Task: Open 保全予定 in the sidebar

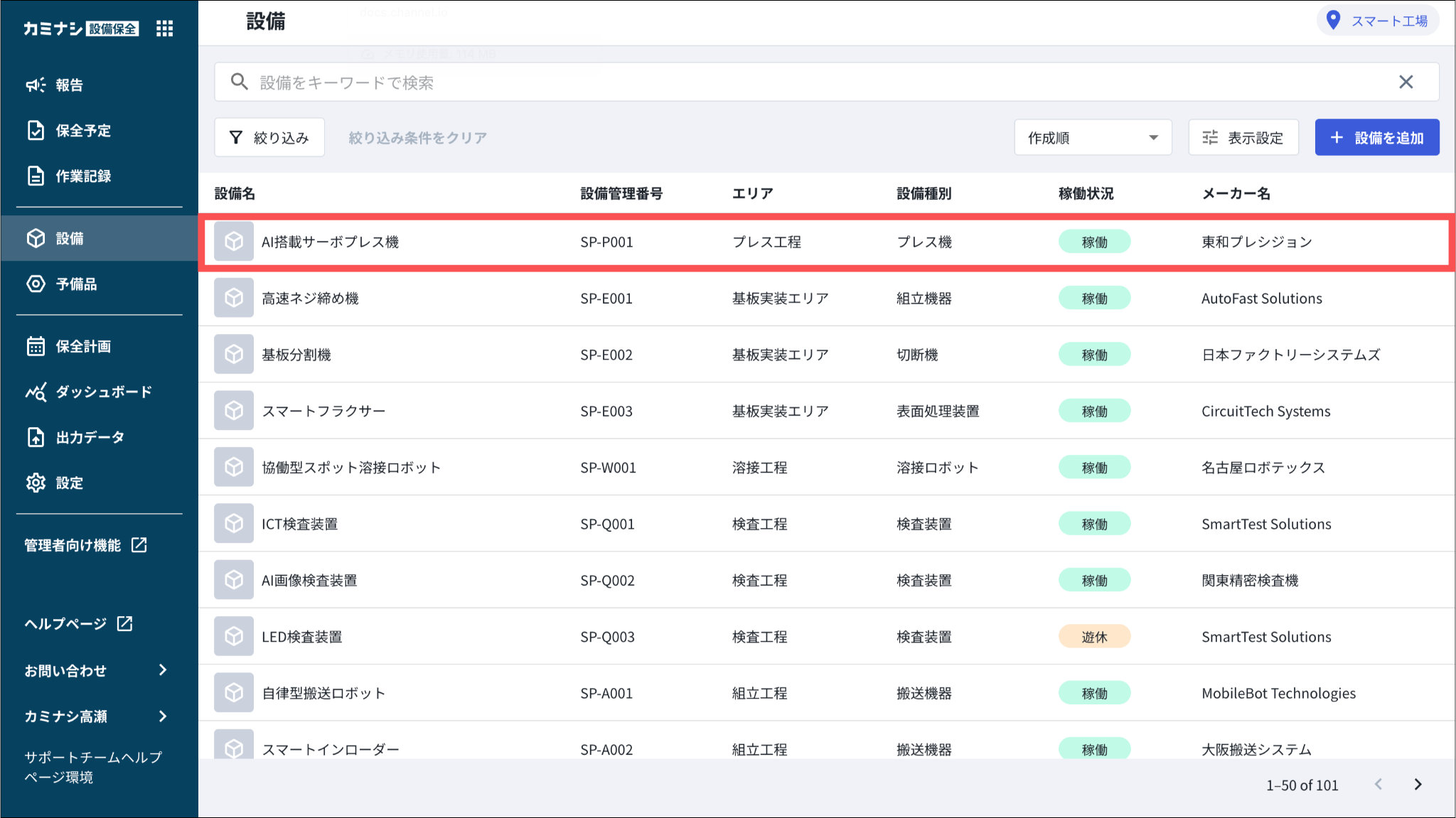Action: tap(82, 131)
